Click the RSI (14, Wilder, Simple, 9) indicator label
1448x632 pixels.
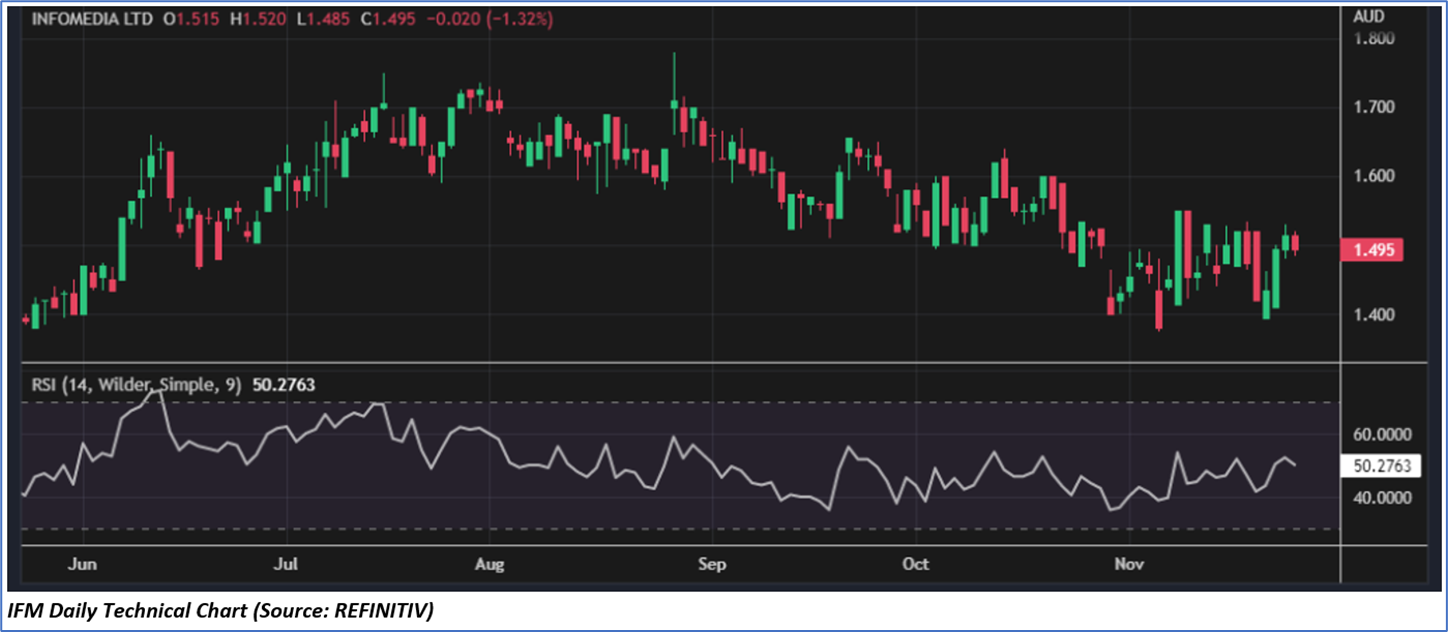click(x=135, y=383)
